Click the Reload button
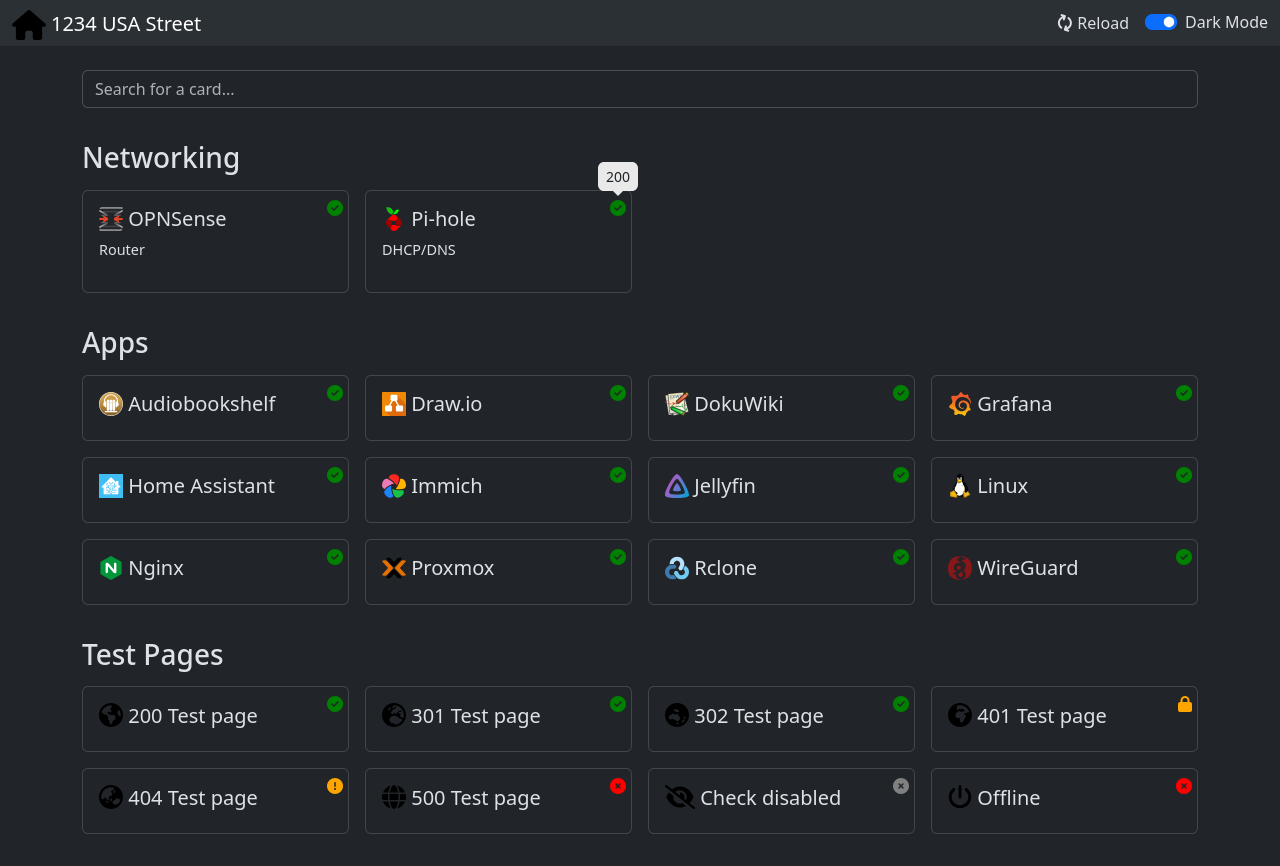Screen dimensions: 1280x866 click(1093, 23)
